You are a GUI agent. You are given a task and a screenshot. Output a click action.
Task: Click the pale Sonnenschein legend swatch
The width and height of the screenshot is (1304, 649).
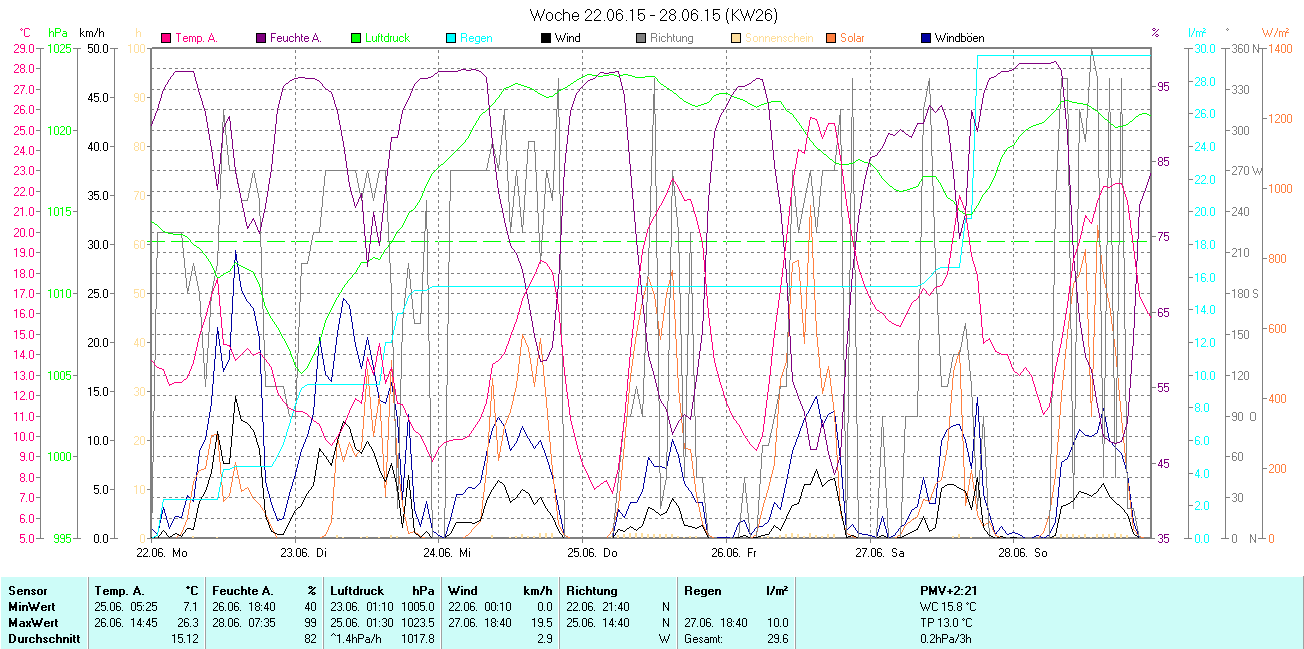click(735, 38)
